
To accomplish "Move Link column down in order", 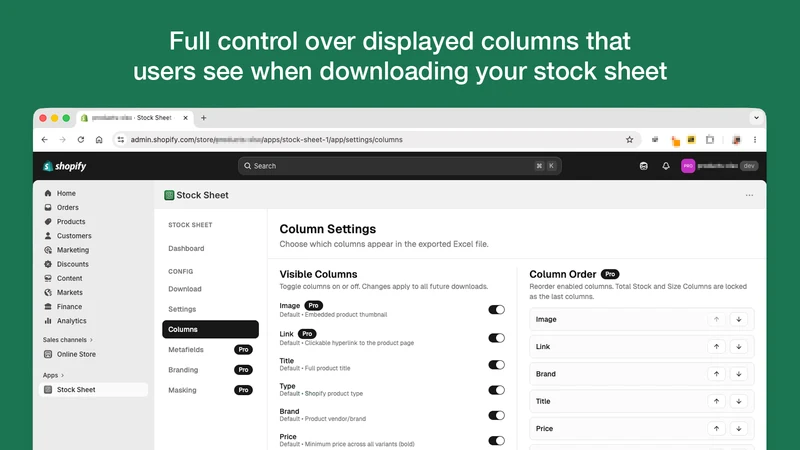I will click(738, 346).
